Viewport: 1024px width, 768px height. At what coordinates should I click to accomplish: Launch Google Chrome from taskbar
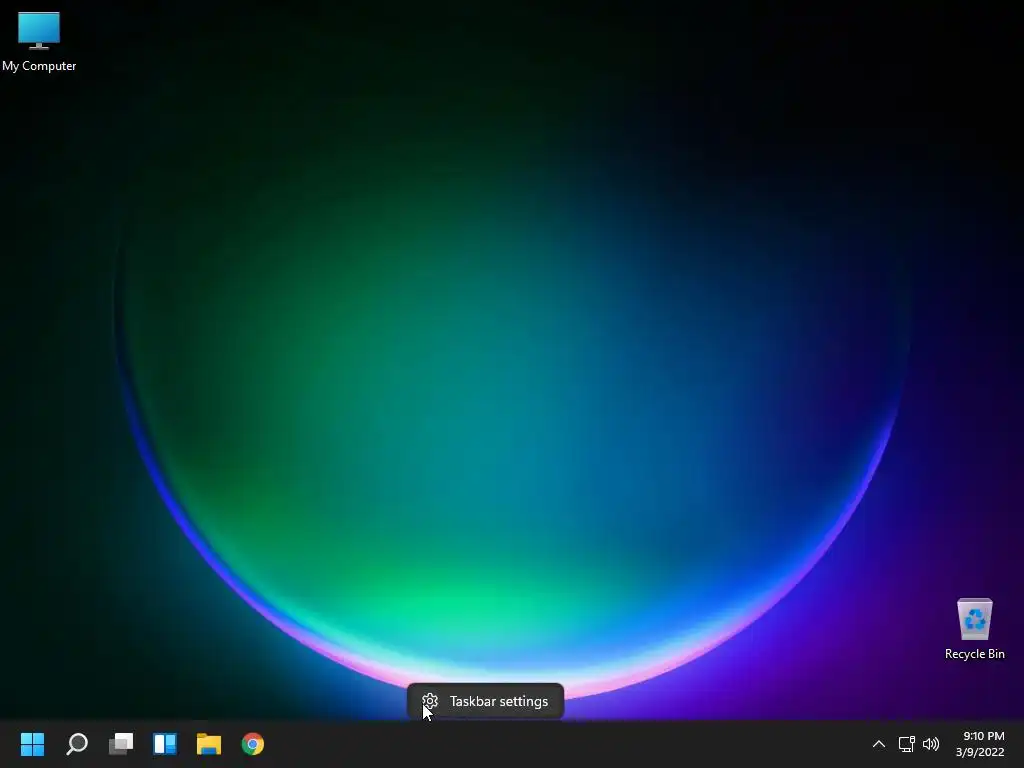coord(253,744)
